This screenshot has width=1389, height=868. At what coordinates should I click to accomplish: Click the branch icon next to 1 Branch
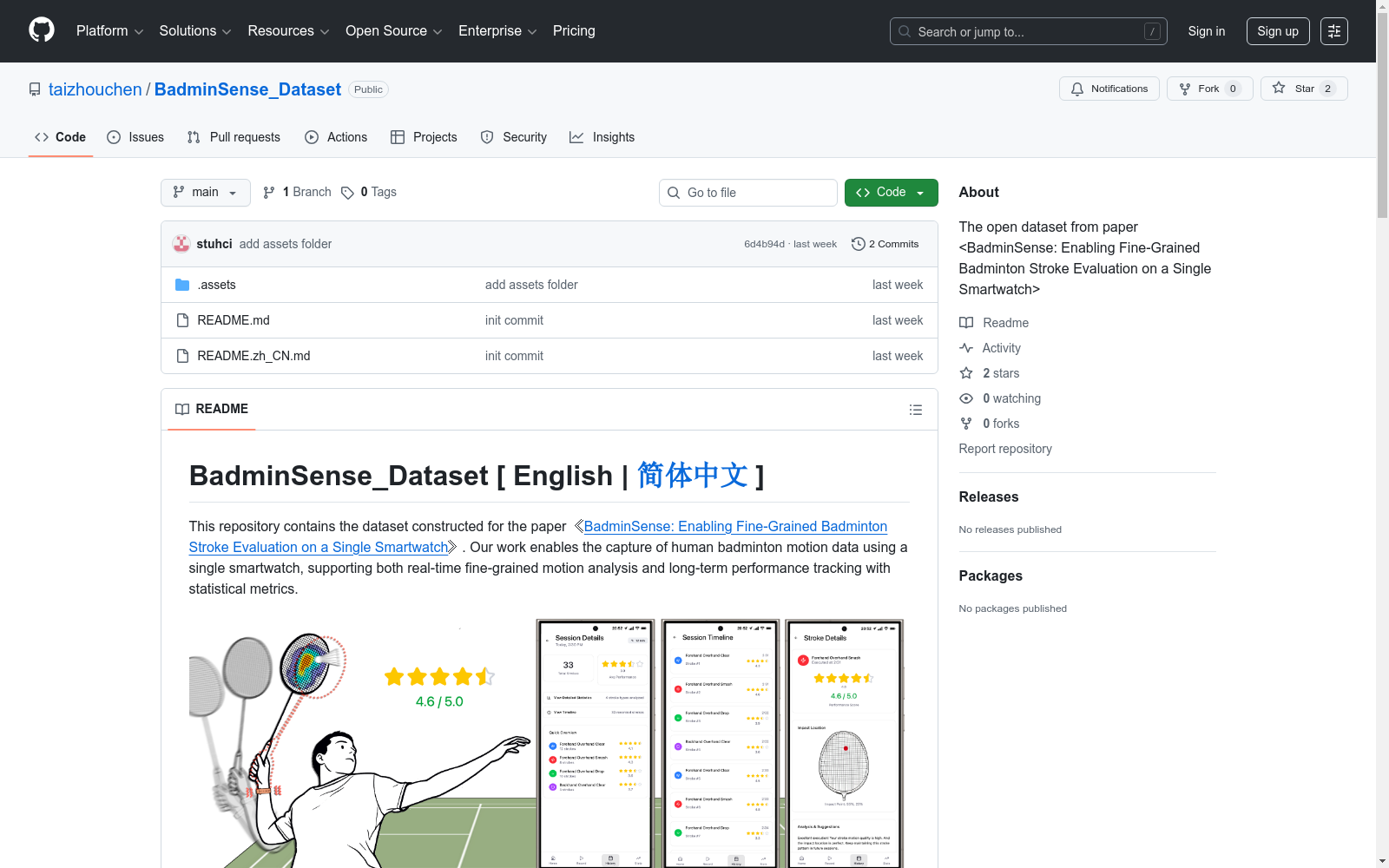coord(269,193)
